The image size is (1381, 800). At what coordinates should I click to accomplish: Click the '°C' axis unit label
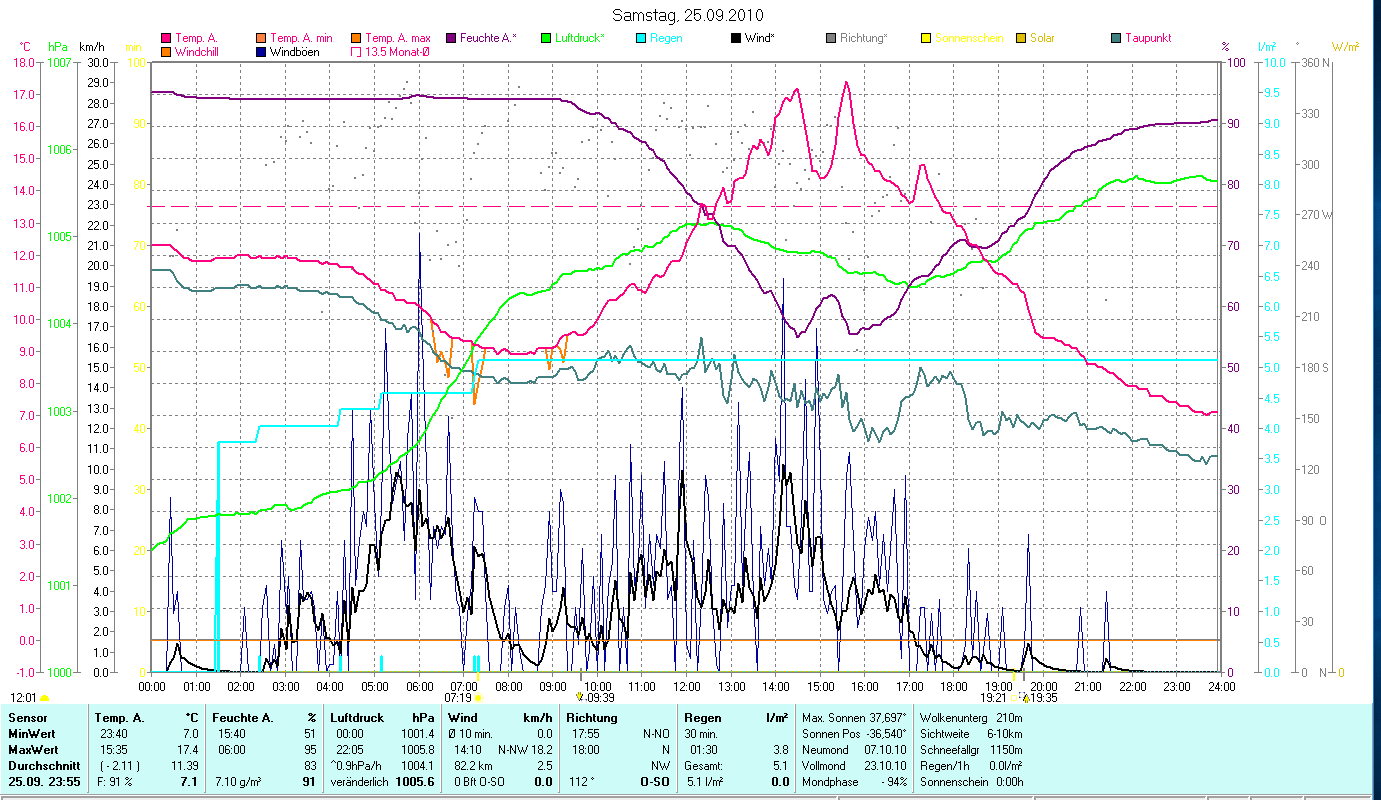(x=26, y=47)
